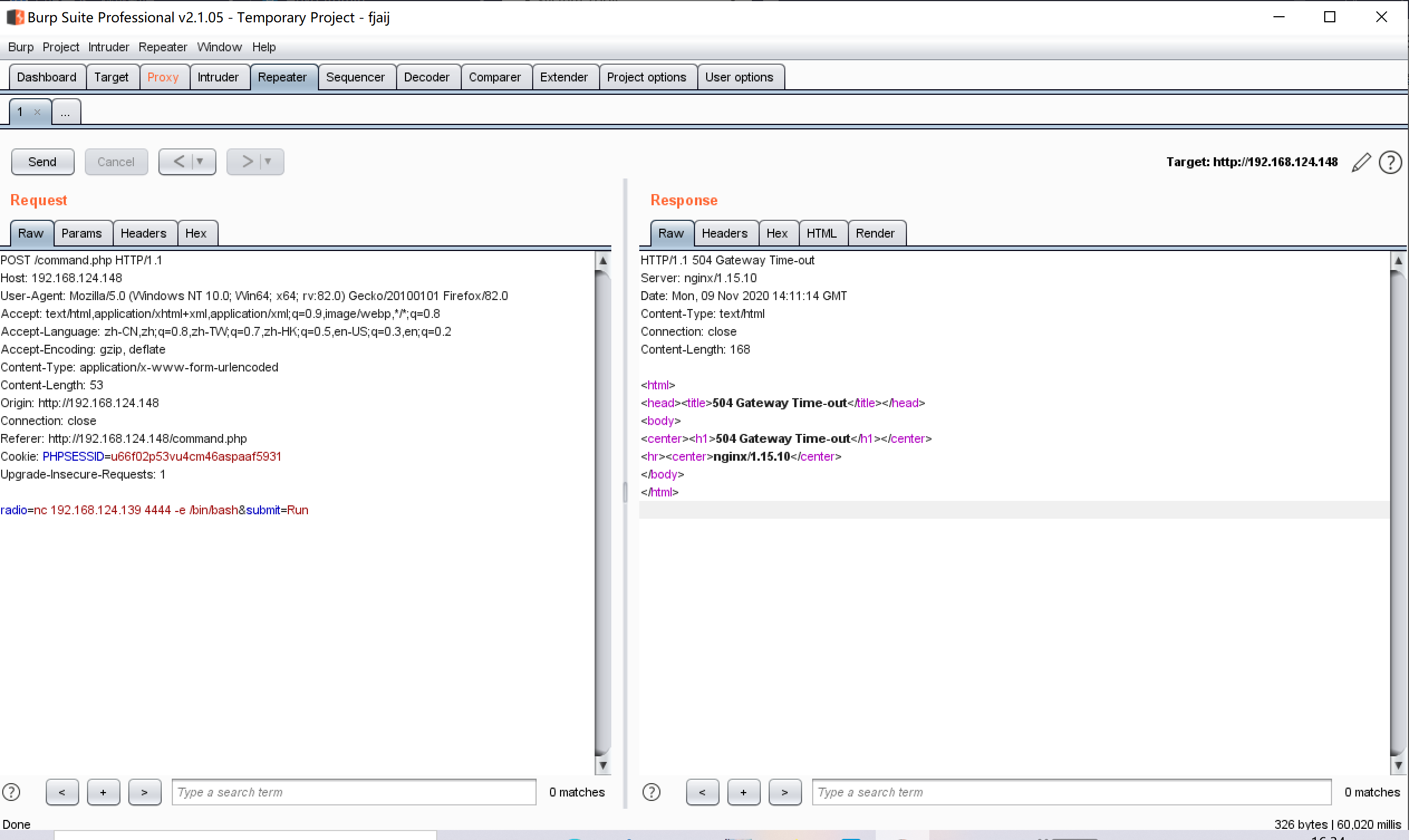Open the Repeater menu in menu bar

coord(162,47)
